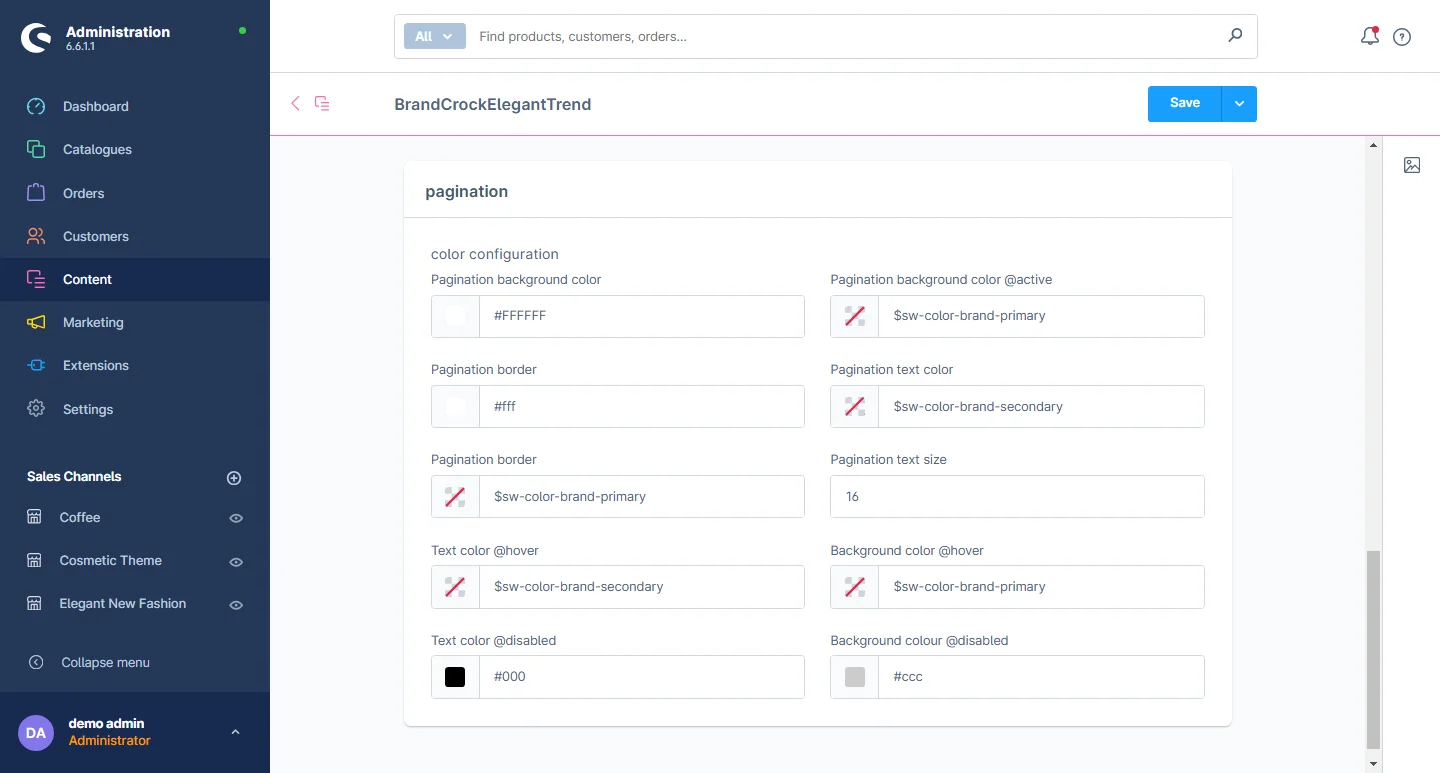Add a new sales channel with plus icon
This screenshot has width=1440, height=773.
click(234, 478)
